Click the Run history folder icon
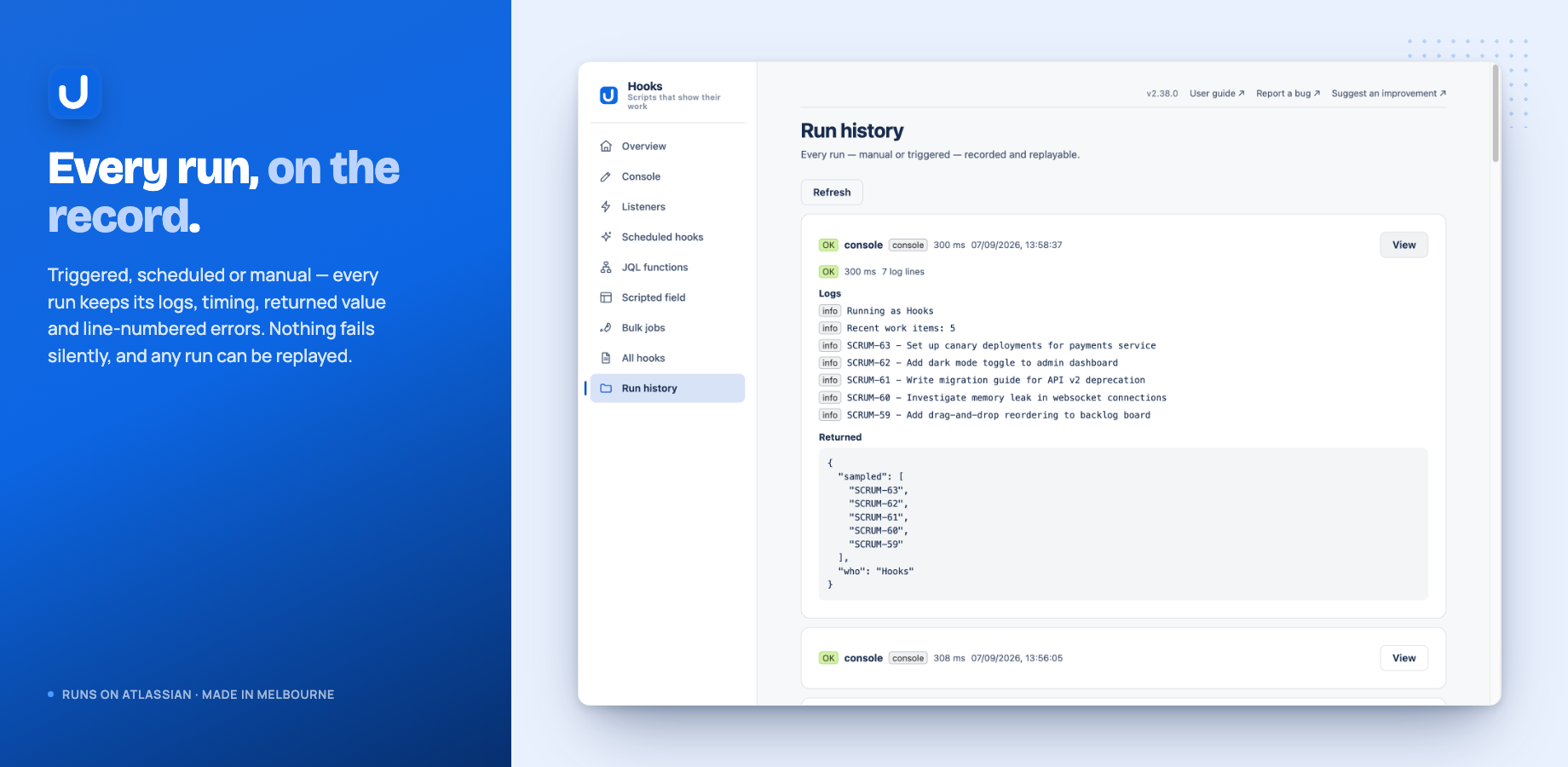Viewport: 1568px width, 767px height. 606,389
